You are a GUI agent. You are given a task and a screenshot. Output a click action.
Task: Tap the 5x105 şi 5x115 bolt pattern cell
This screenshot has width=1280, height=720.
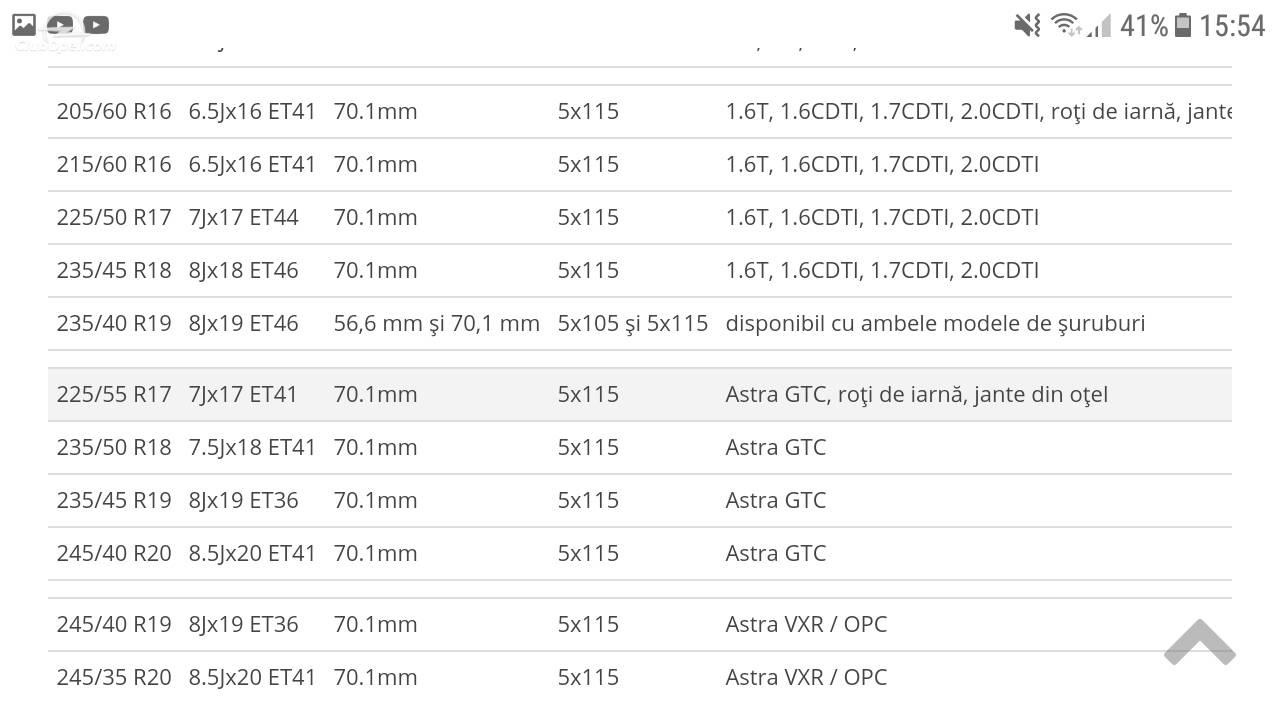point(633,323)
